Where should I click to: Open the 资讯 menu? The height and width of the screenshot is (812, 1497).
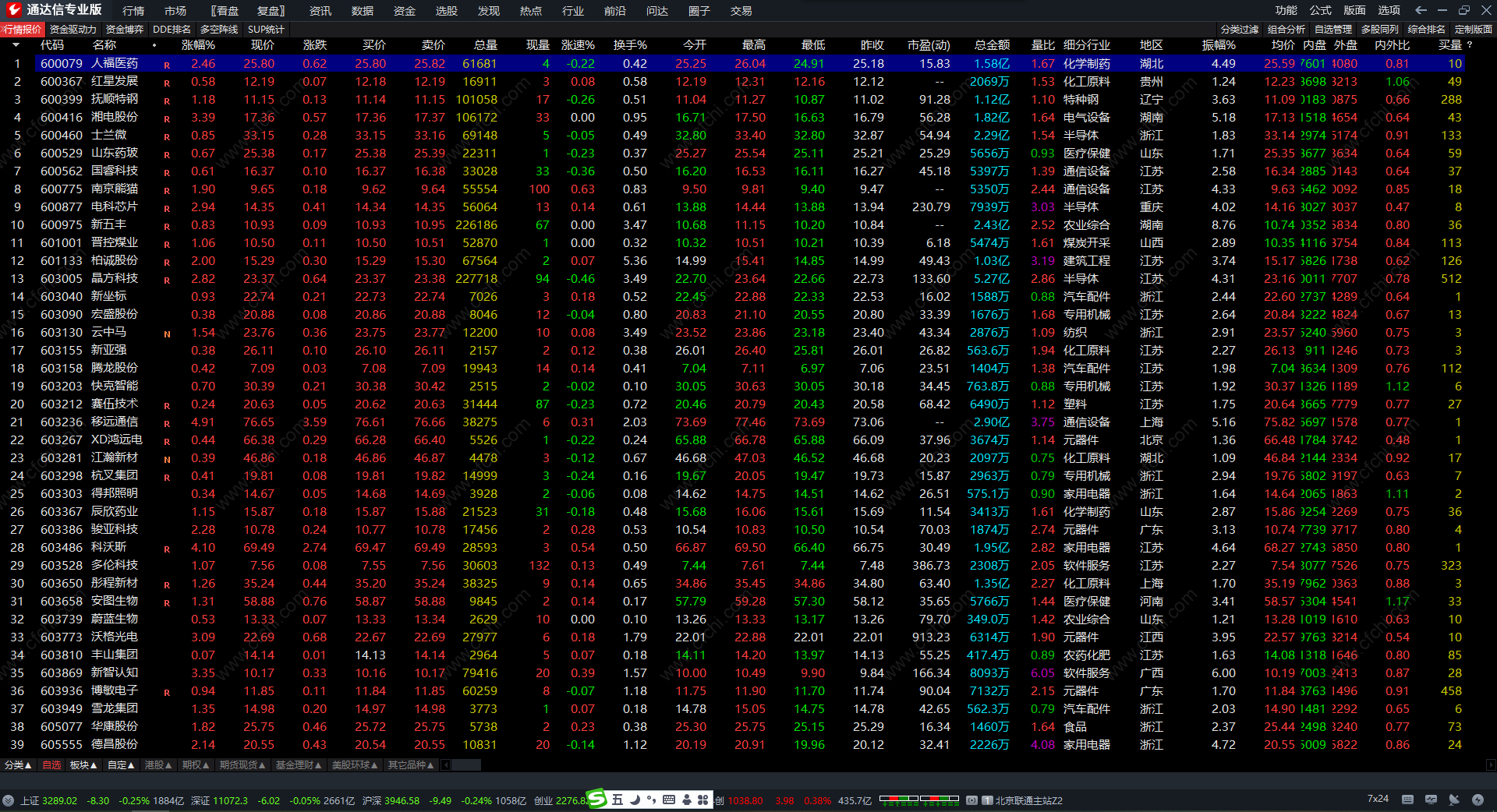(x=320, y=11)
